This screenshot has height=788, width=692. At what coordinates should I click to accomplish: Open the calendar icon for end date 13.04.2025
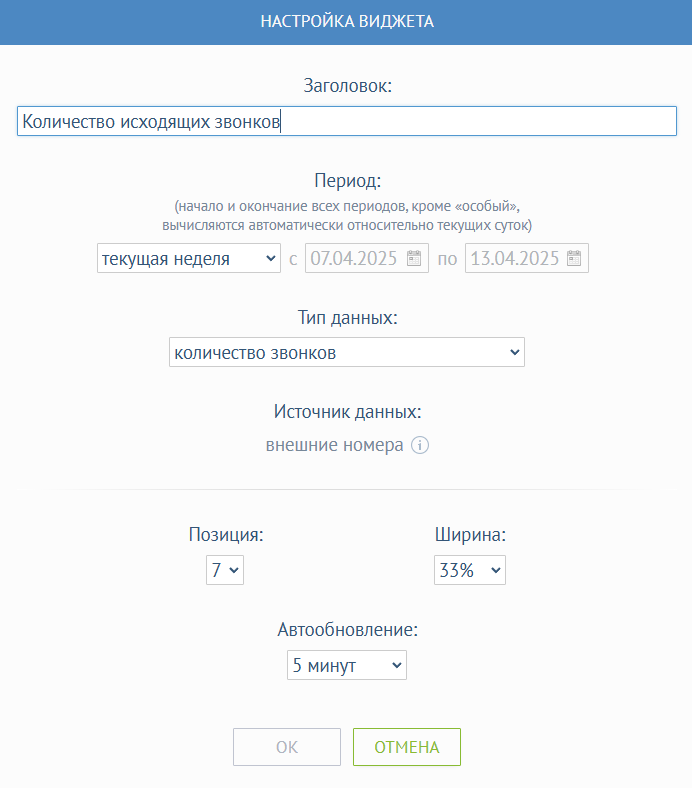[574, 258]
